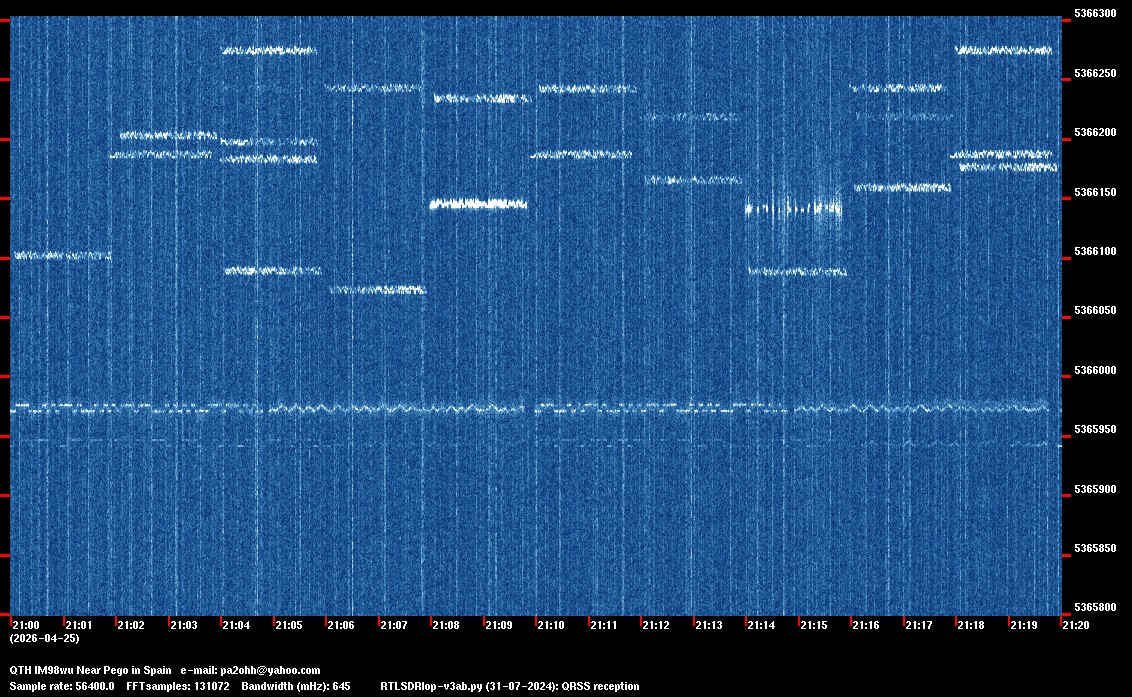1132x697 pixels.
Task: Click the 21:15 time axis label
Action: pos(813,625)
